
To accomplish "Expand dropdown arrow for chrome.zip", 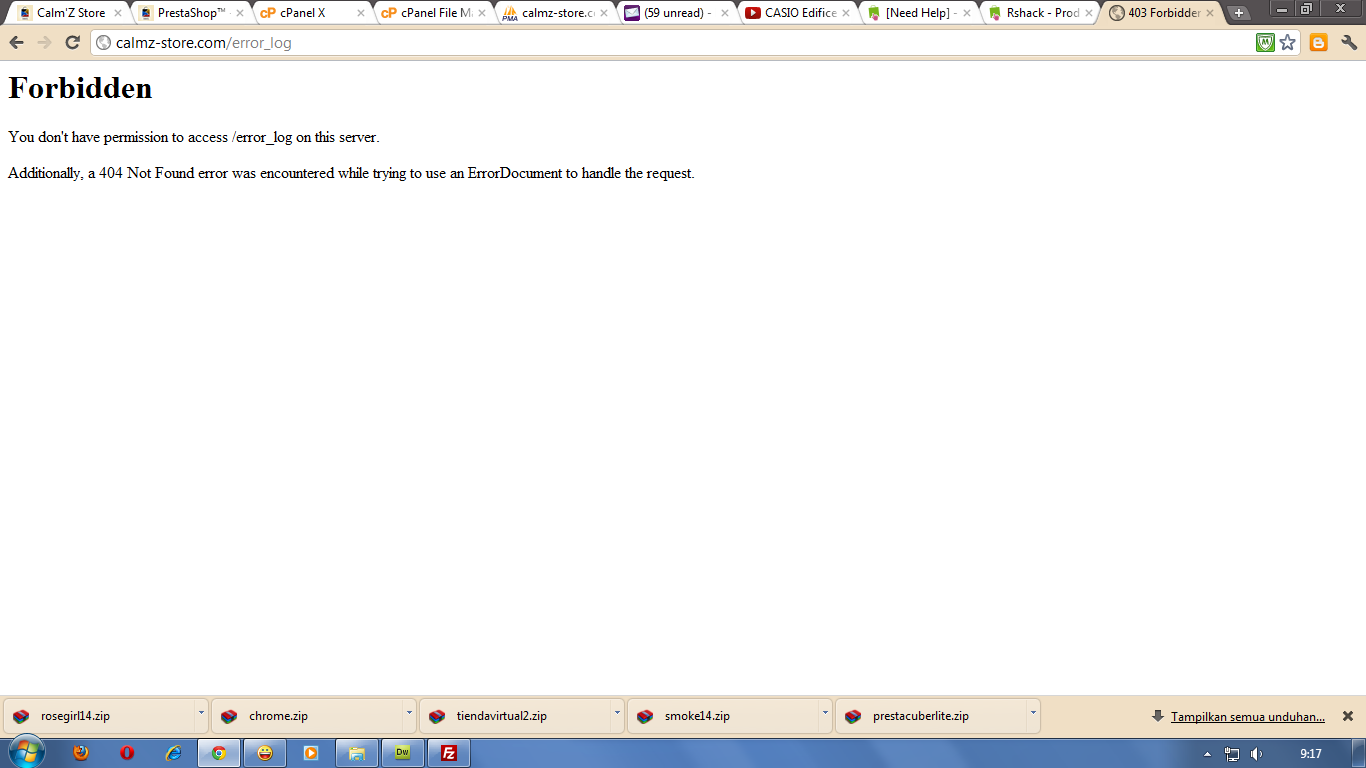I will pyautogui.click(x=409, y=716).
